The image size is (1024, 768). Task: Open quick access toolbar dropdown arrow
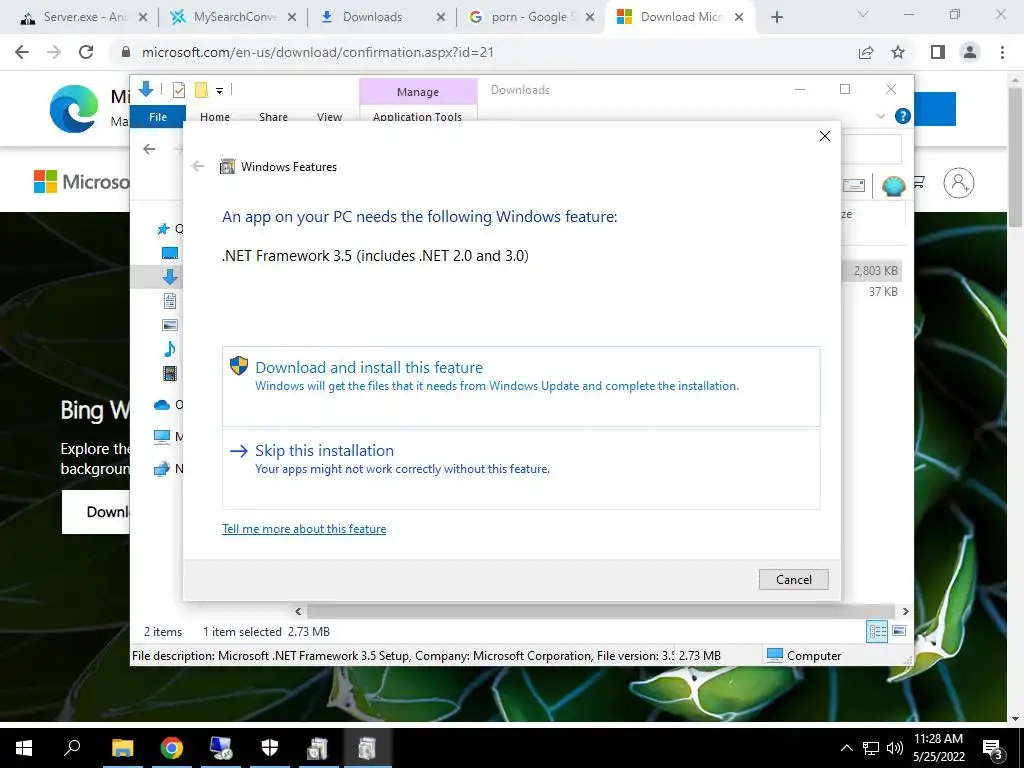coord(219,91)
